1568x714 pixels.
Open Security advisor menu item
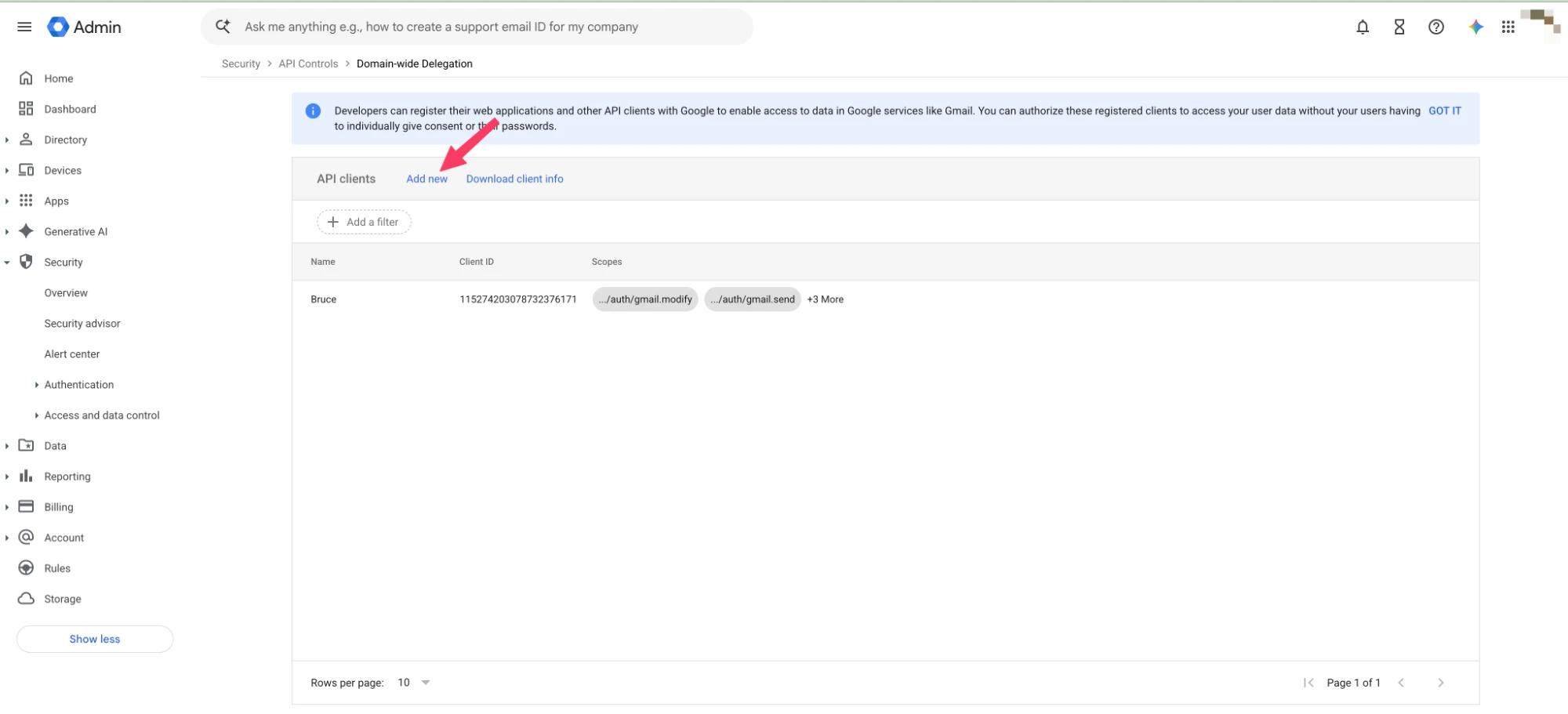pyautogui.click(x=82, y=324)
